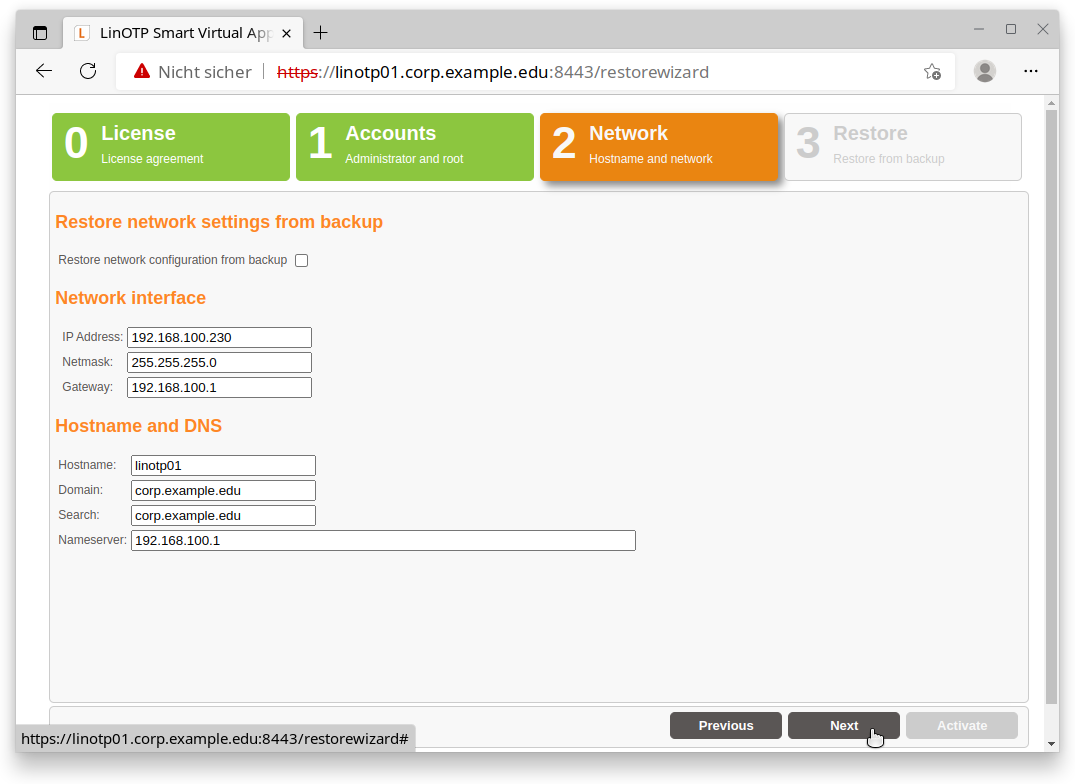Open the browser profile avatar
Viewport: 1075px width, 784px height.
[x=985, y=71]
